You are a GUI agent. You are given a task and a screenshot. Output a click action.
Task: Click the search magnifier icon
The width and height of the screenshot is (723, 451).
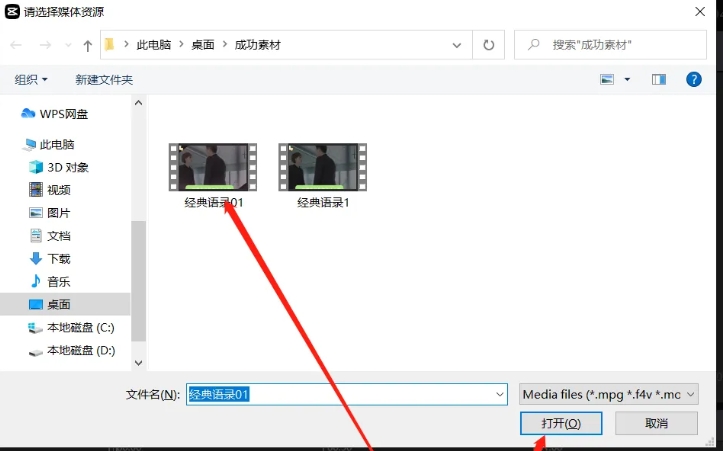(x=533, y=45)
